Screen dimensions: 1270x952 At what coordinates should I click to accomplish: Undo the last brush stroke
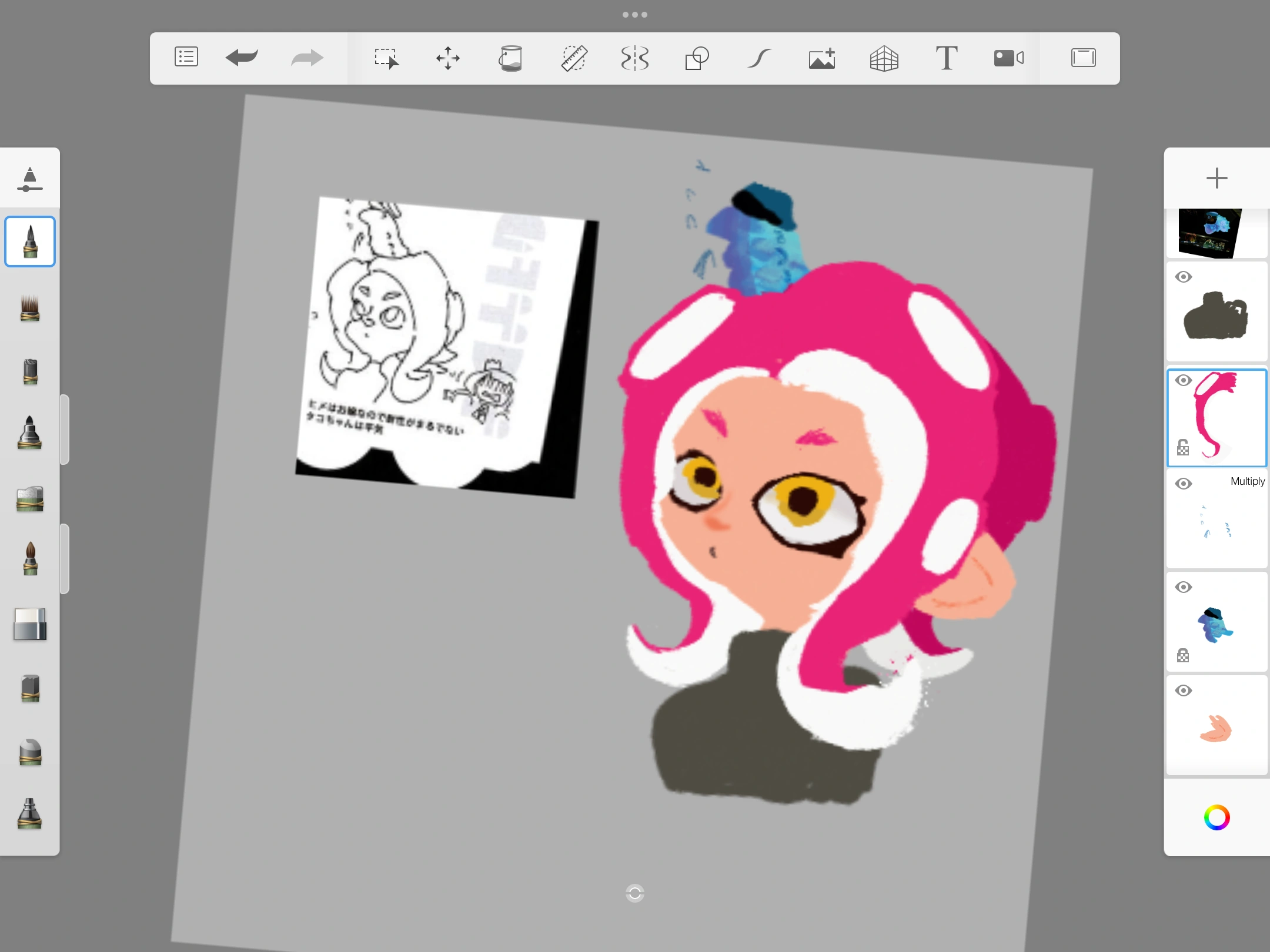(242, 57)
